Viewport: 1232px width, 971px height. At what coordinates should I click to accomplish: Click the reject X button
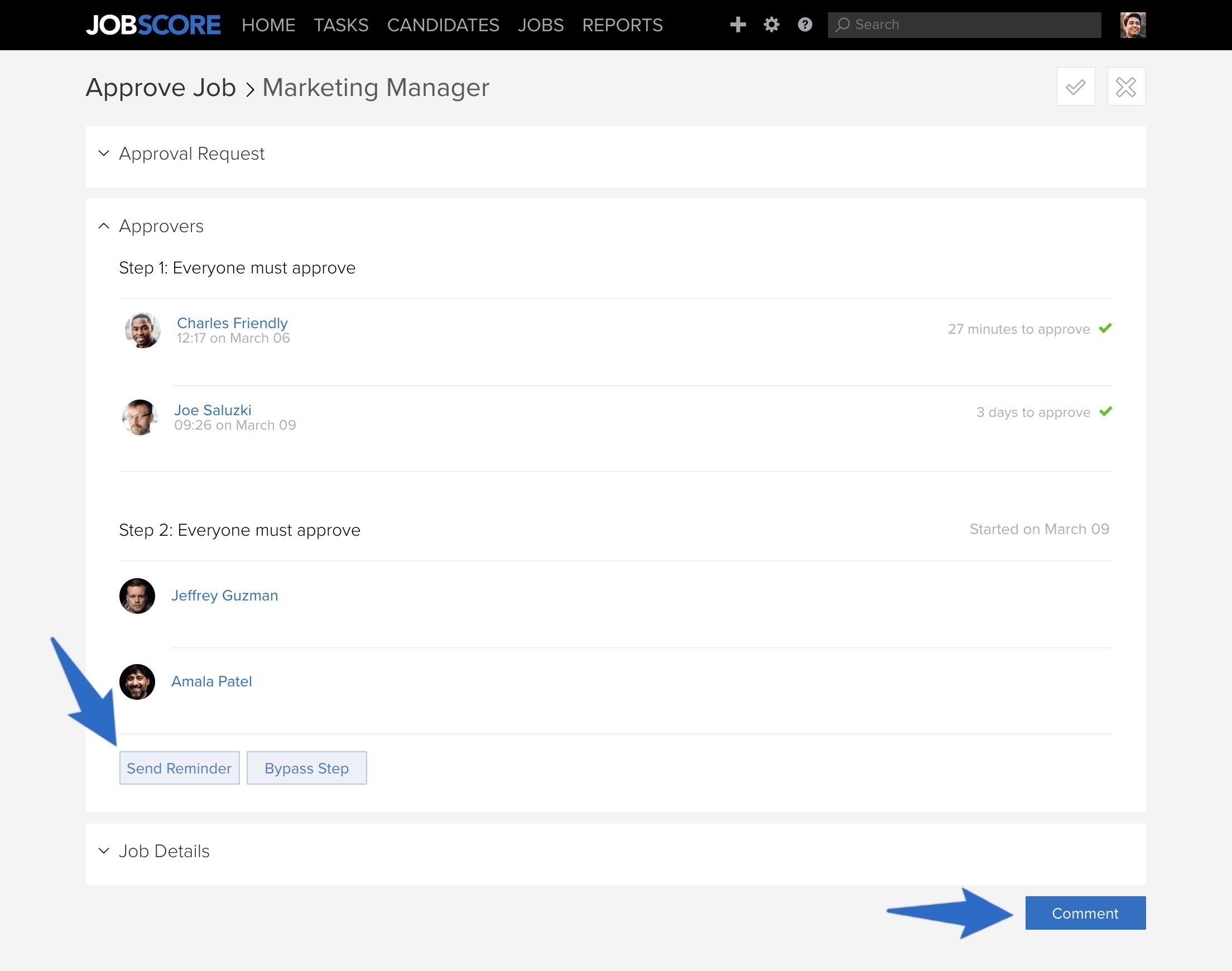(1126, 87)
